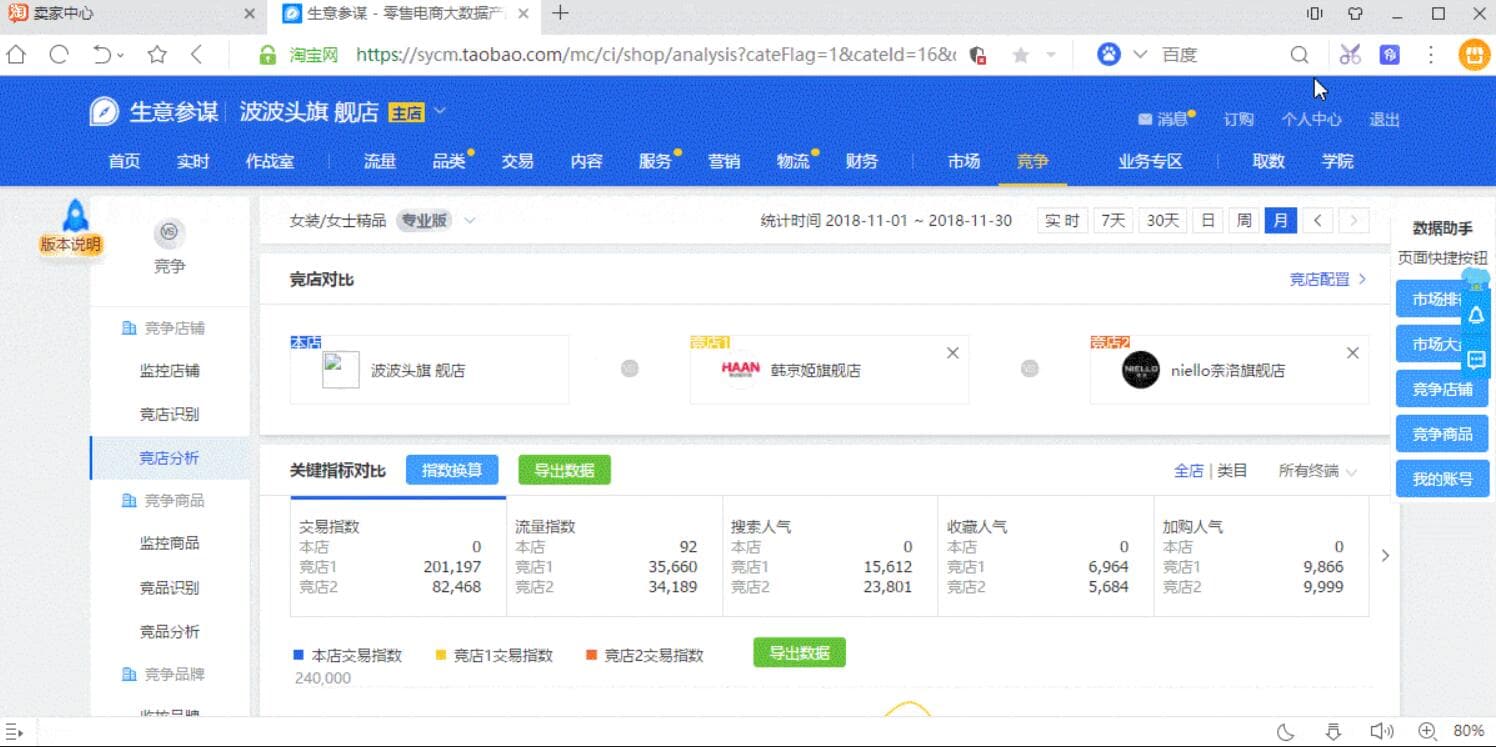
Task: Select the 流量指数 metric card
Action: pyautogui.click(x=614, y=556)
